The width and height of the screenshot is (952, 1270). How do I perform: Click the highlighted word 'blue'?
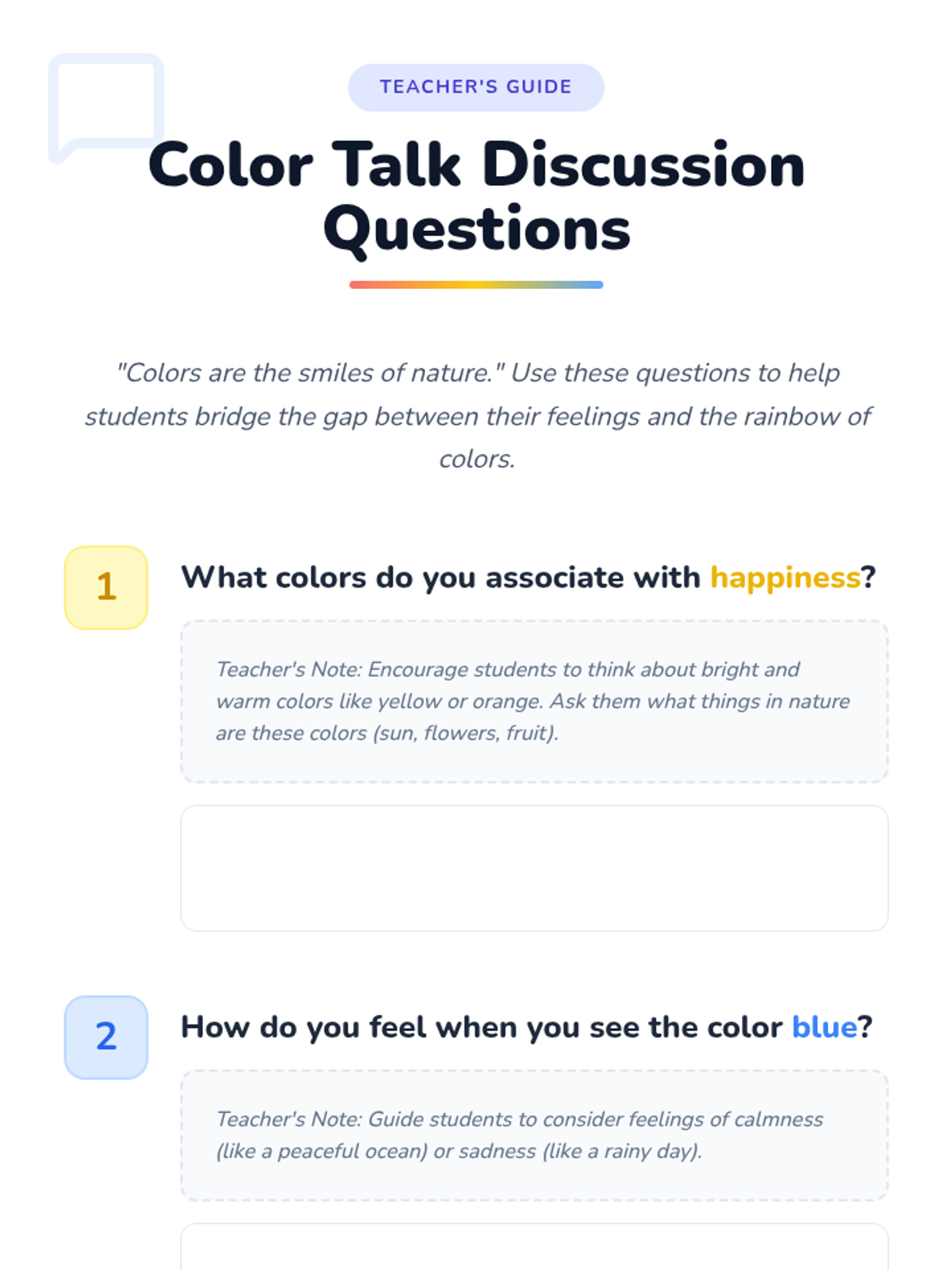point(824,1027)
